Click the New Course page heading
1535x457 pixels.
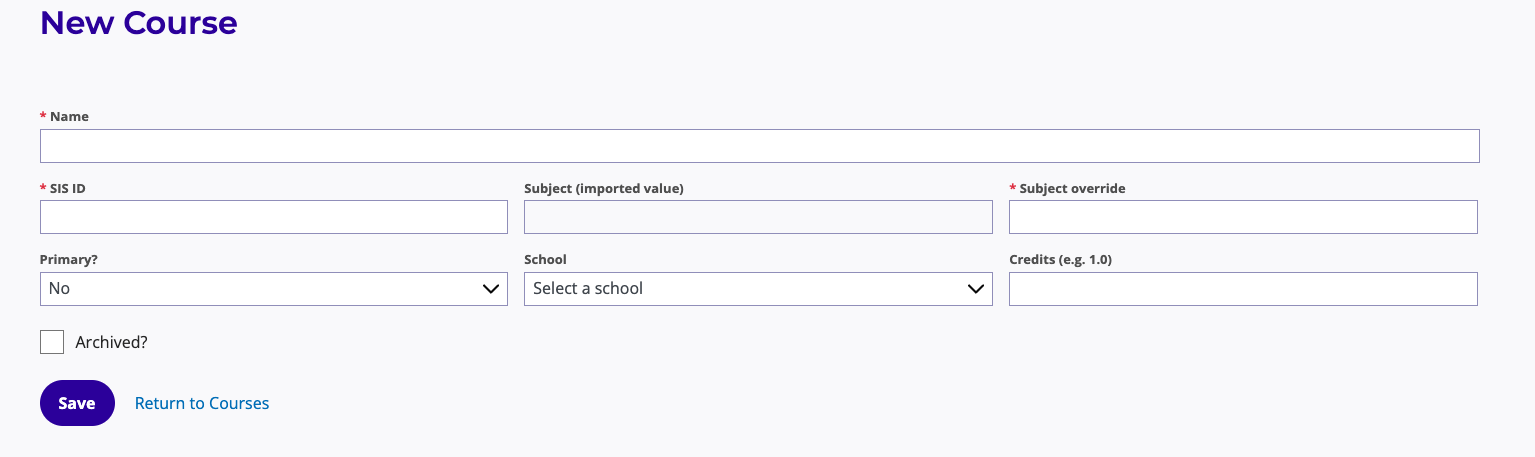pos(139,23)
